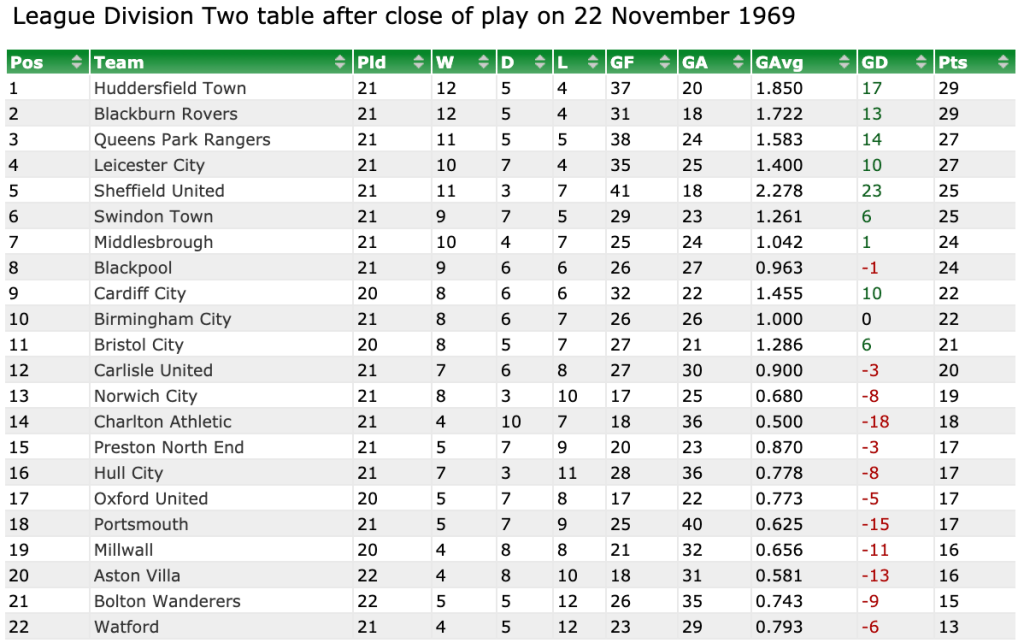Screen dimensions: 1024x643
Task: Click sort arrows icon in Pos column
Action: [x=77, y=62]
